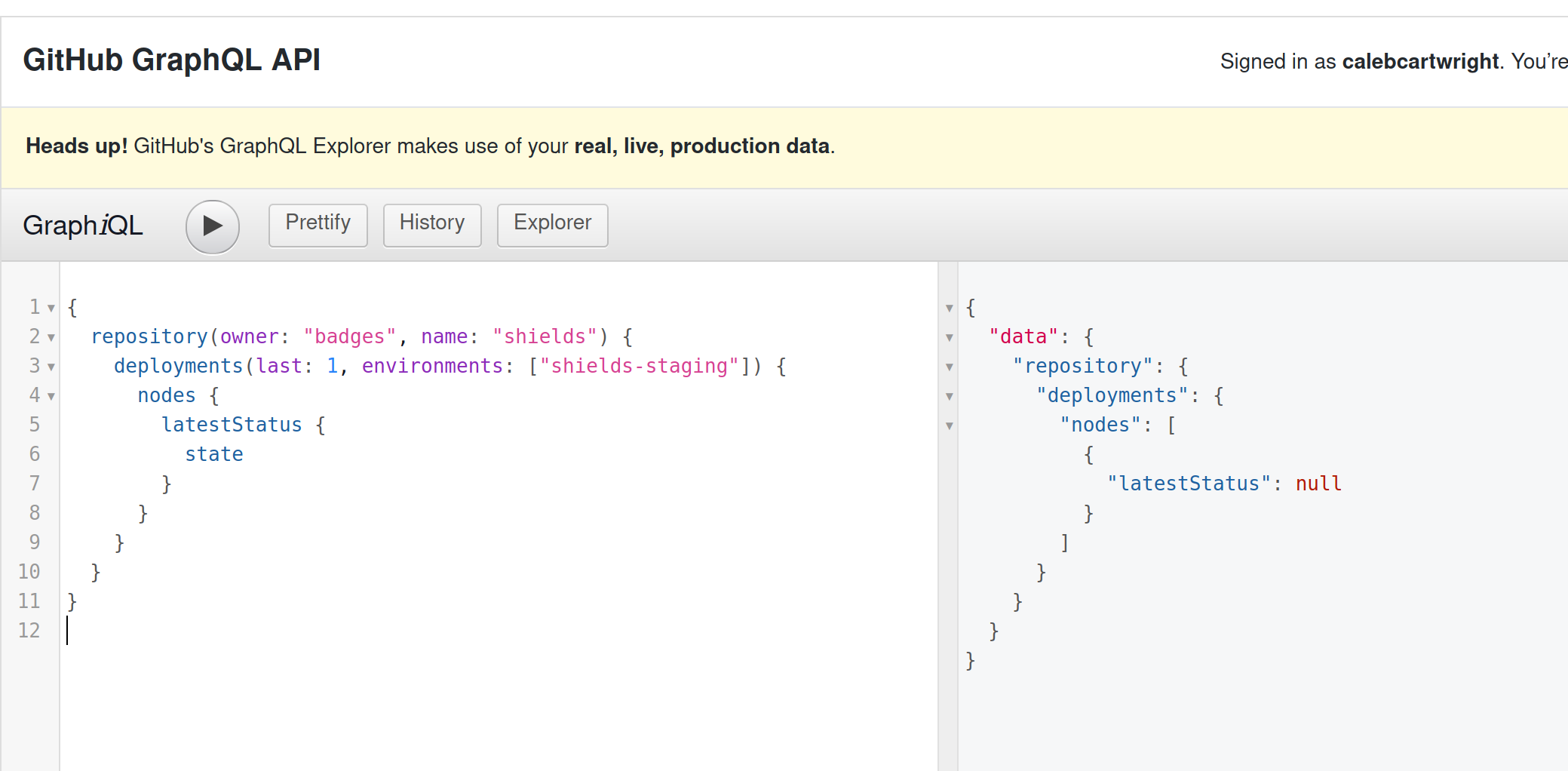Collapse the repository block on line 2
This screenshot has height=771, width=1568.
tap(51, 337)
